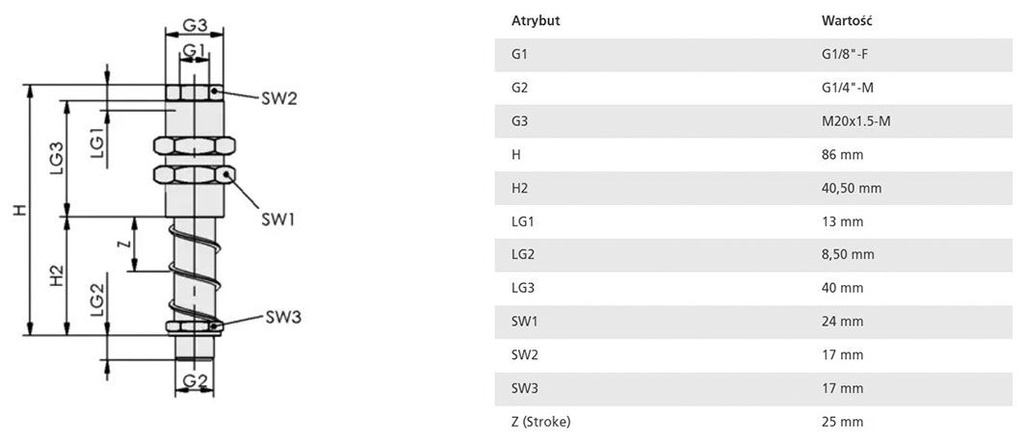
Task: Select the SW3 label in the drawing
Action: (x=284, y=317)
